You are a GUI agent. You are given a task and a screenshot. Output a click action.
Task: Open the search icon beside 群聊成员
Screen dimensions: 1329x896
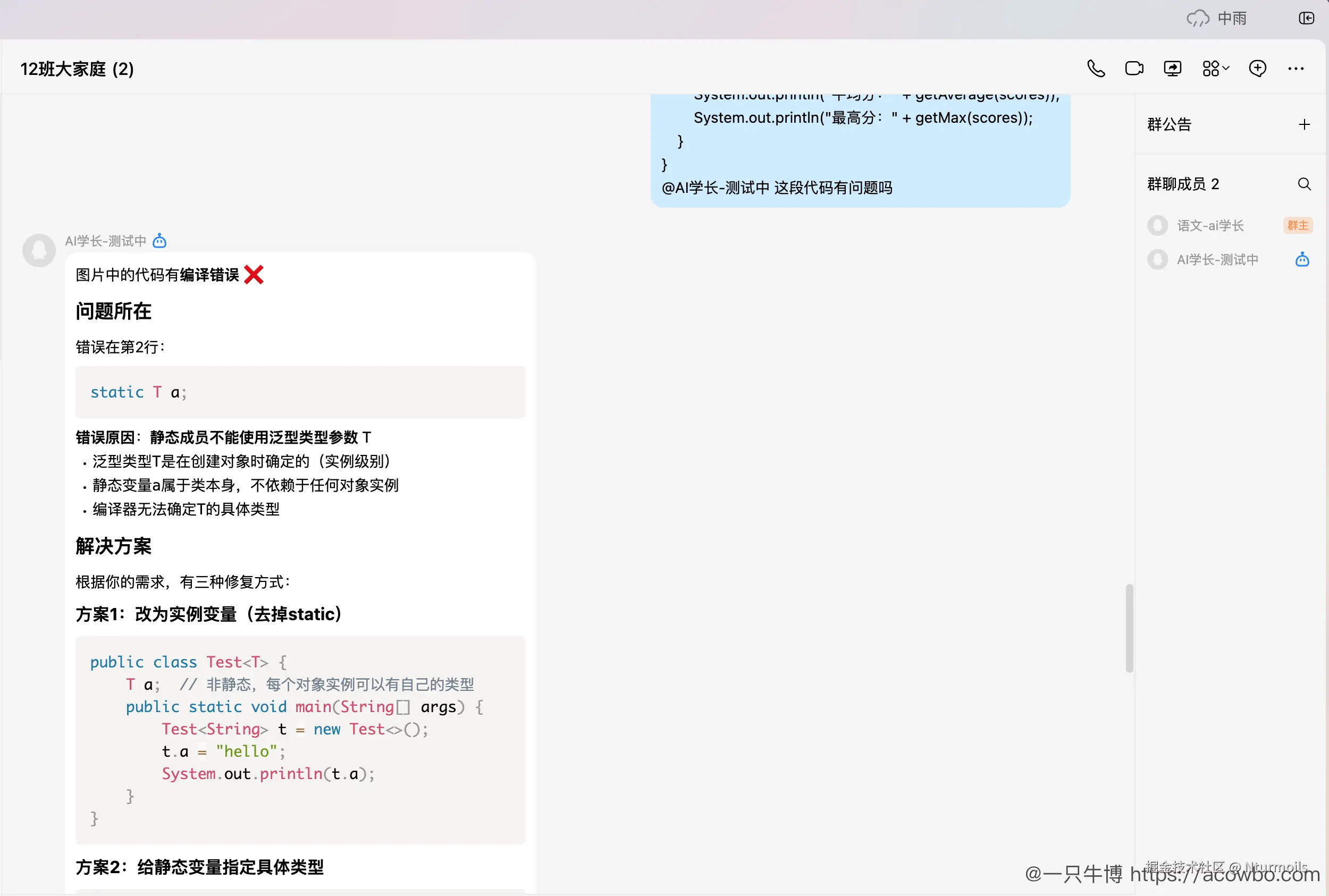pos(1304,183)
